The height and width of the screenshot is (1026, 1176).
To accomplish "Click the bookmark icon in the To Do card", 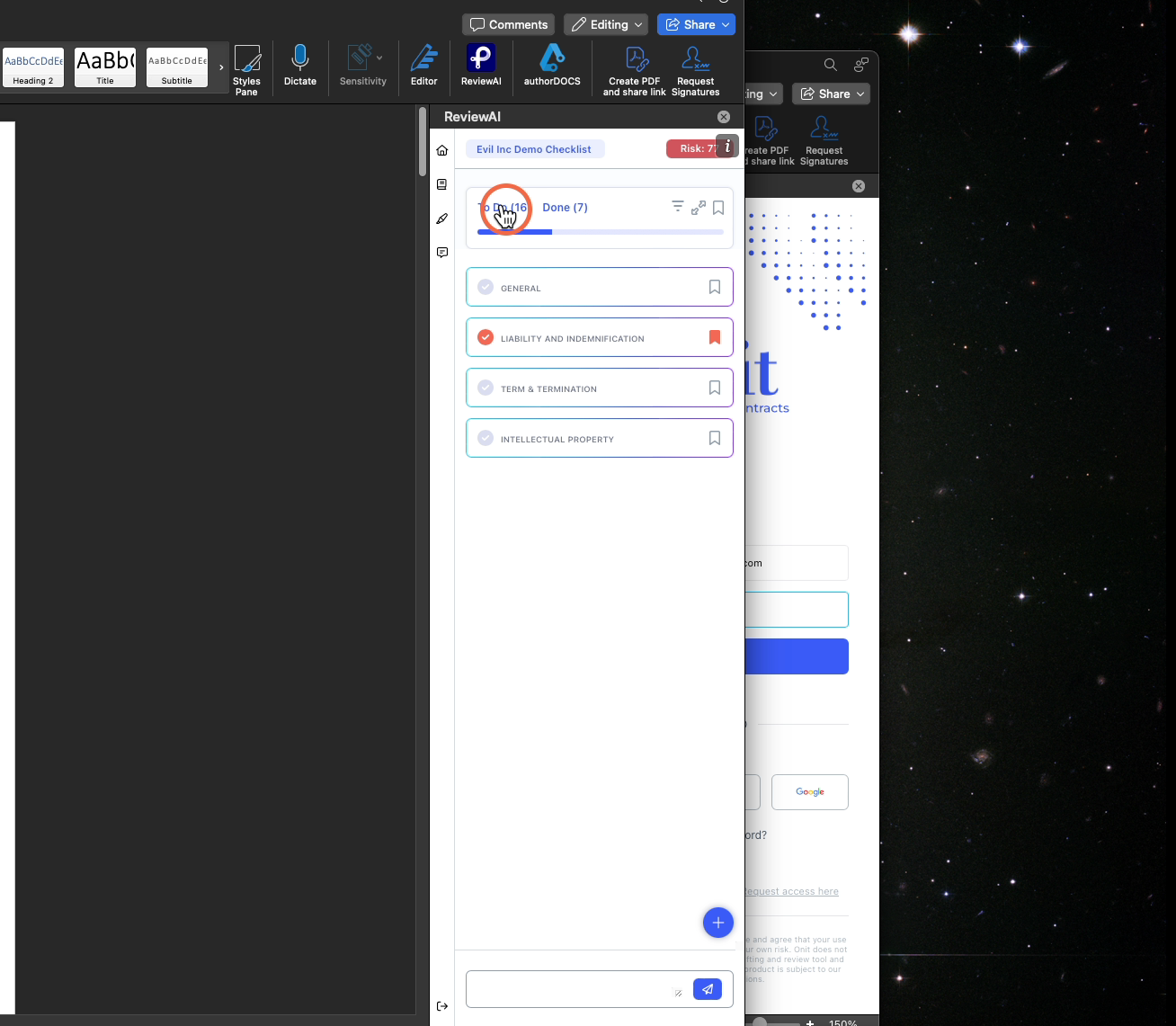I will coord(718,208).
